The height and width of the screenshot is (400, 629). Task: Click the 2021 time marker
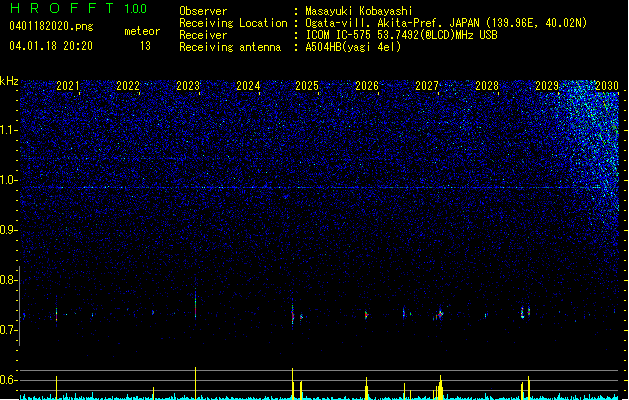pyautogui.click(x=68, y=86)
